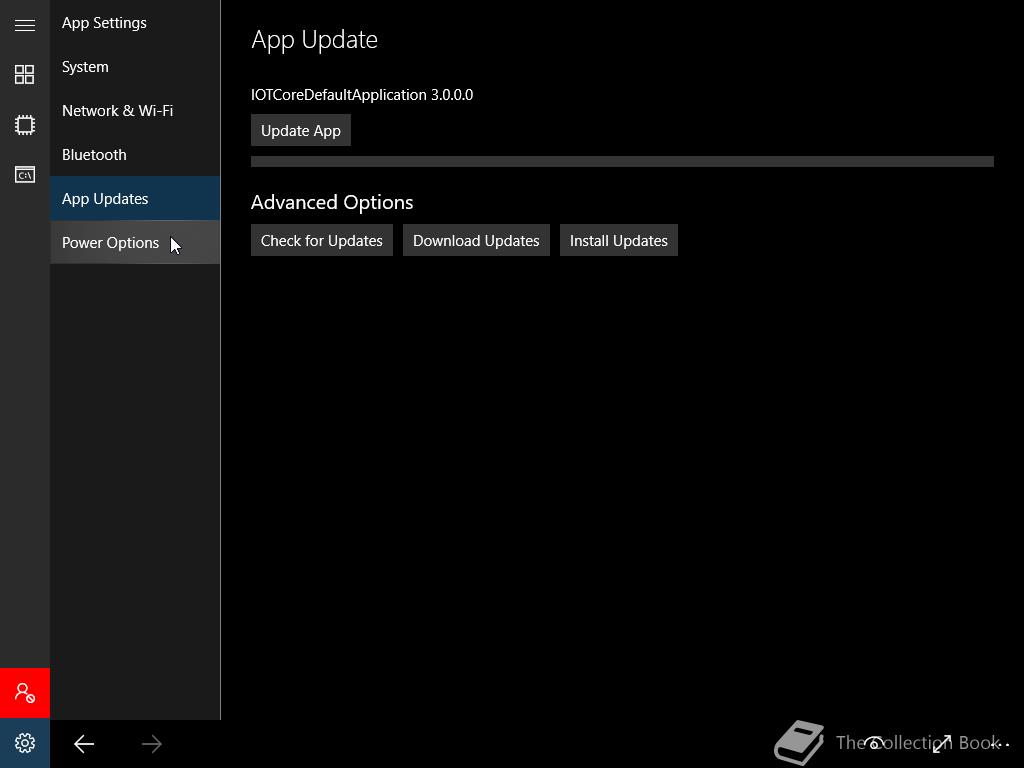Viewport: 1024px width, 768px height.
Task: Open the three-dots more options icon
Action: [x=1000, y=744]
